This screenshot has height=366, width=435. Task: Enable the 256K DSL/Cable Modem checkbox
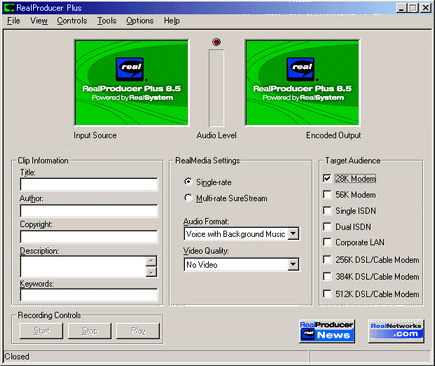(327, 260)
